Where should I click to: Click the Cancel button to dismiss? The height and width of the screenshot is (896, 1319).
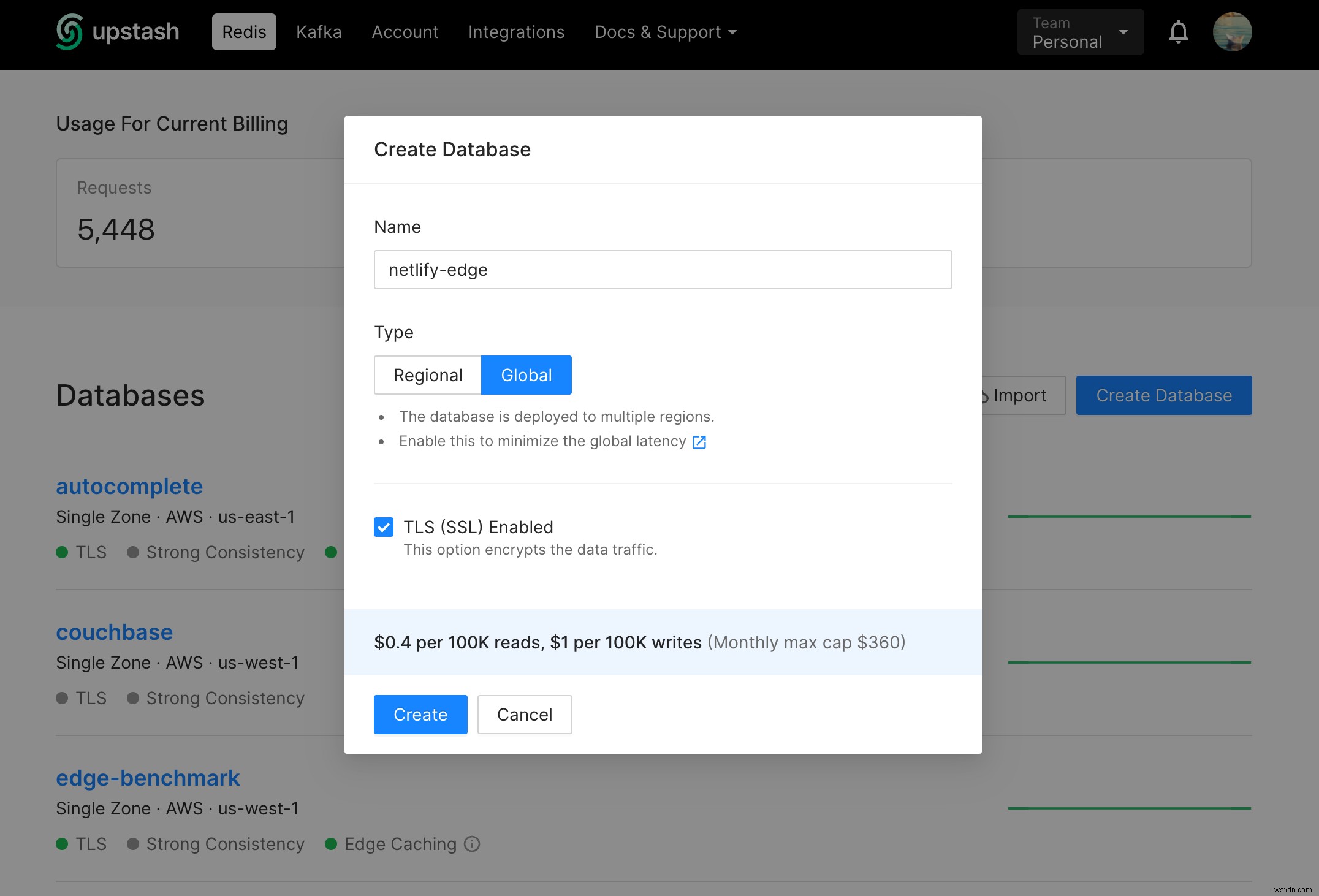click(x=524, y=714)
